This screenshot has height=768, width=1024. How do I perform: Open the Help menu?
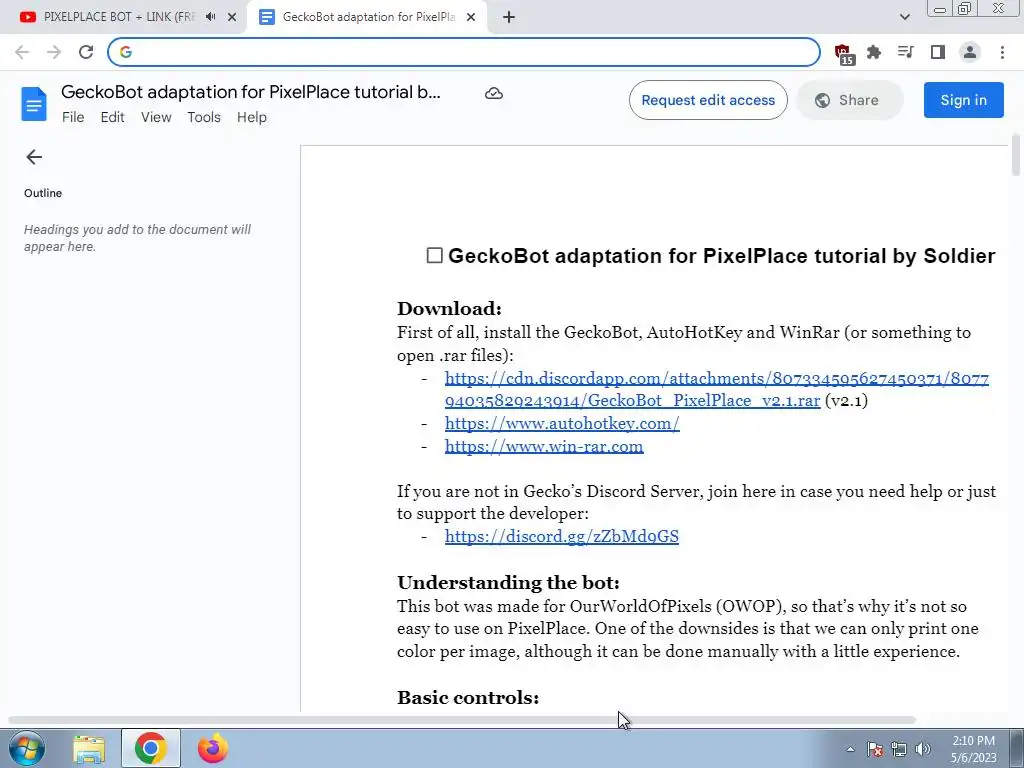click(x=251, y=117)
